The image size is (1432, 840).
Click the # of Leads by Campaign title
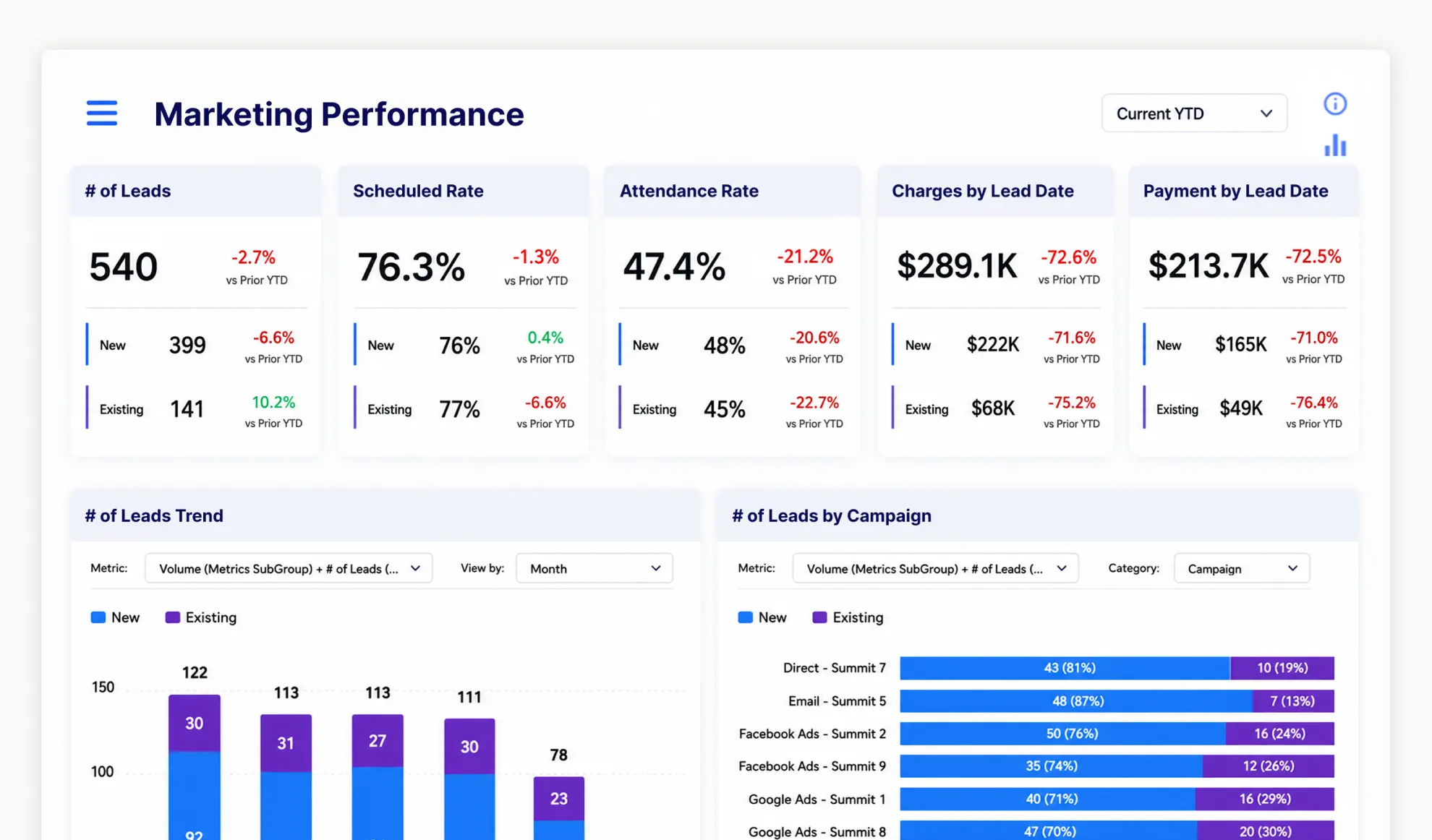832,515
